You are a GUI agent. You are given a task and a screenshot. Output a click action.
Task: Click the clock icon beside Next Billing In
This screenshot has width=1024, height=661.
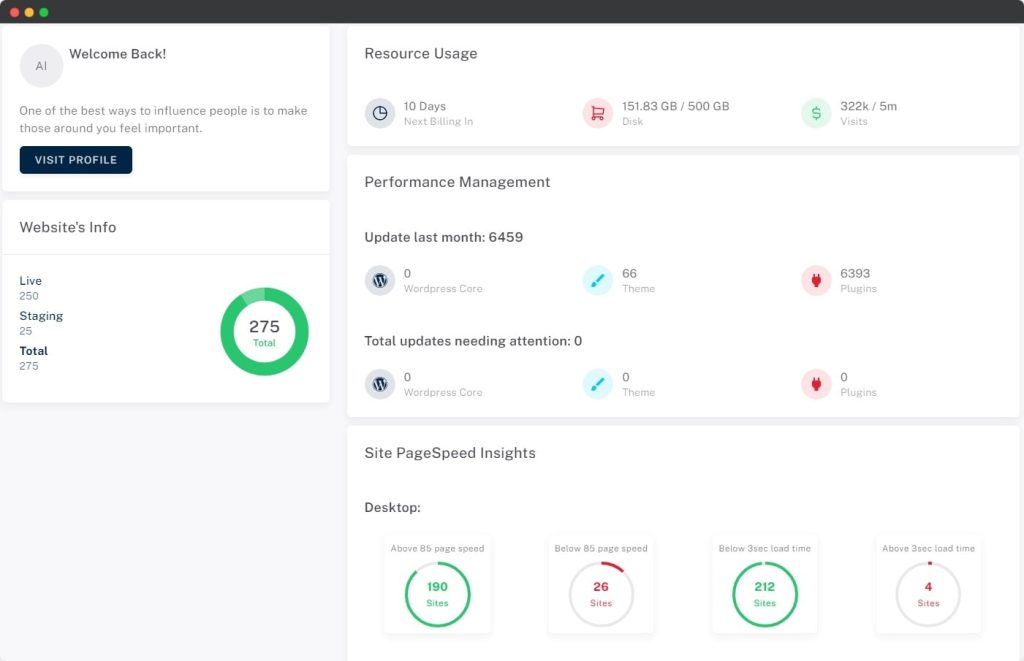click(x=380, y=113)
